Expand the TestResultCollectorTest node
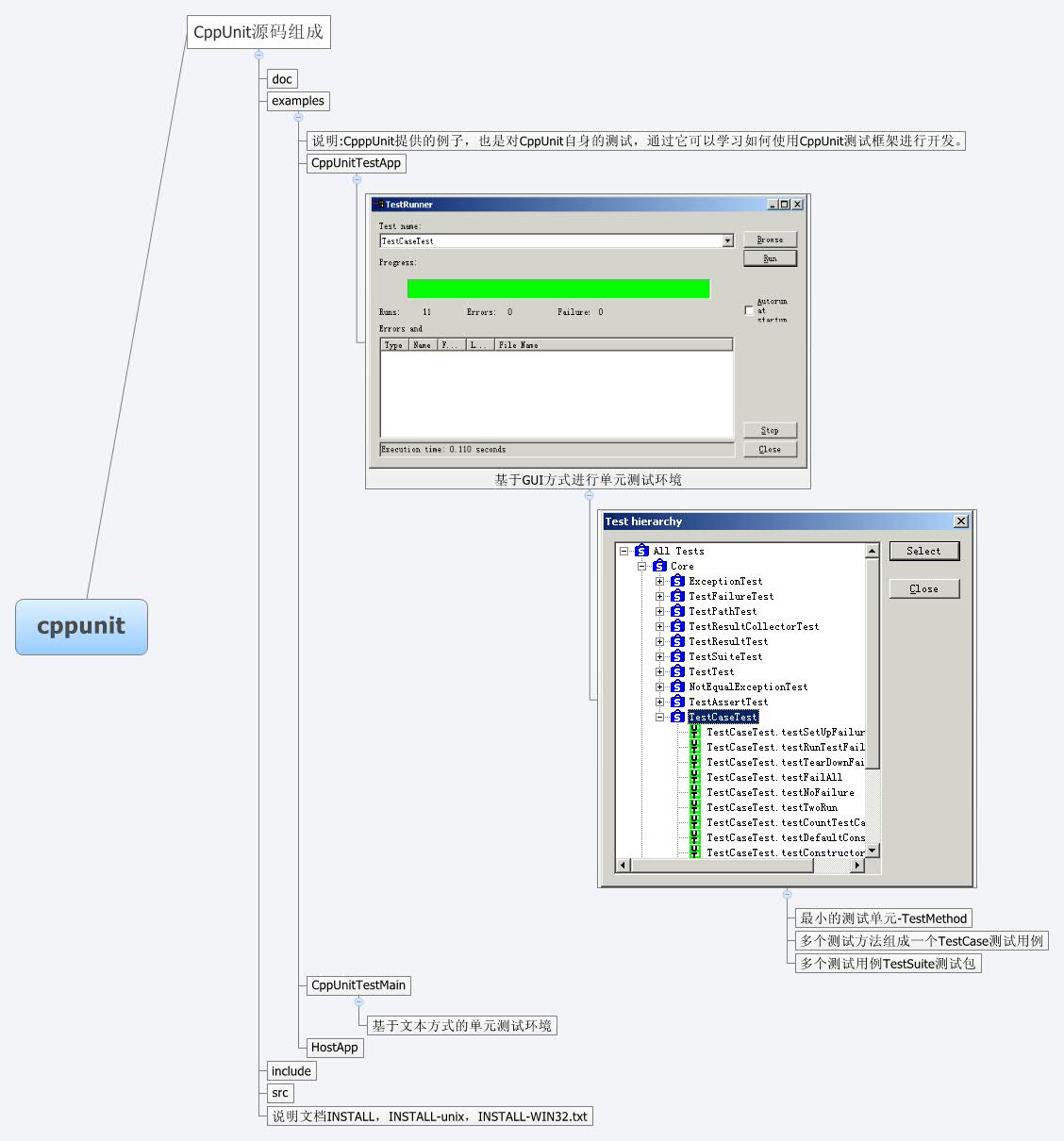This screenshot has height=1141, width=1064. click(x=659, y=626)
